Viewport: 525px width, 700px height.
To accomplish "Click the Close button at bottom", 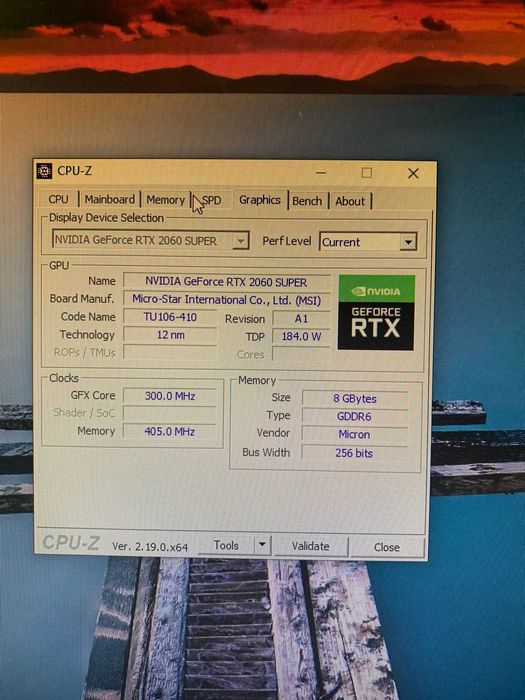I will 387,547.
